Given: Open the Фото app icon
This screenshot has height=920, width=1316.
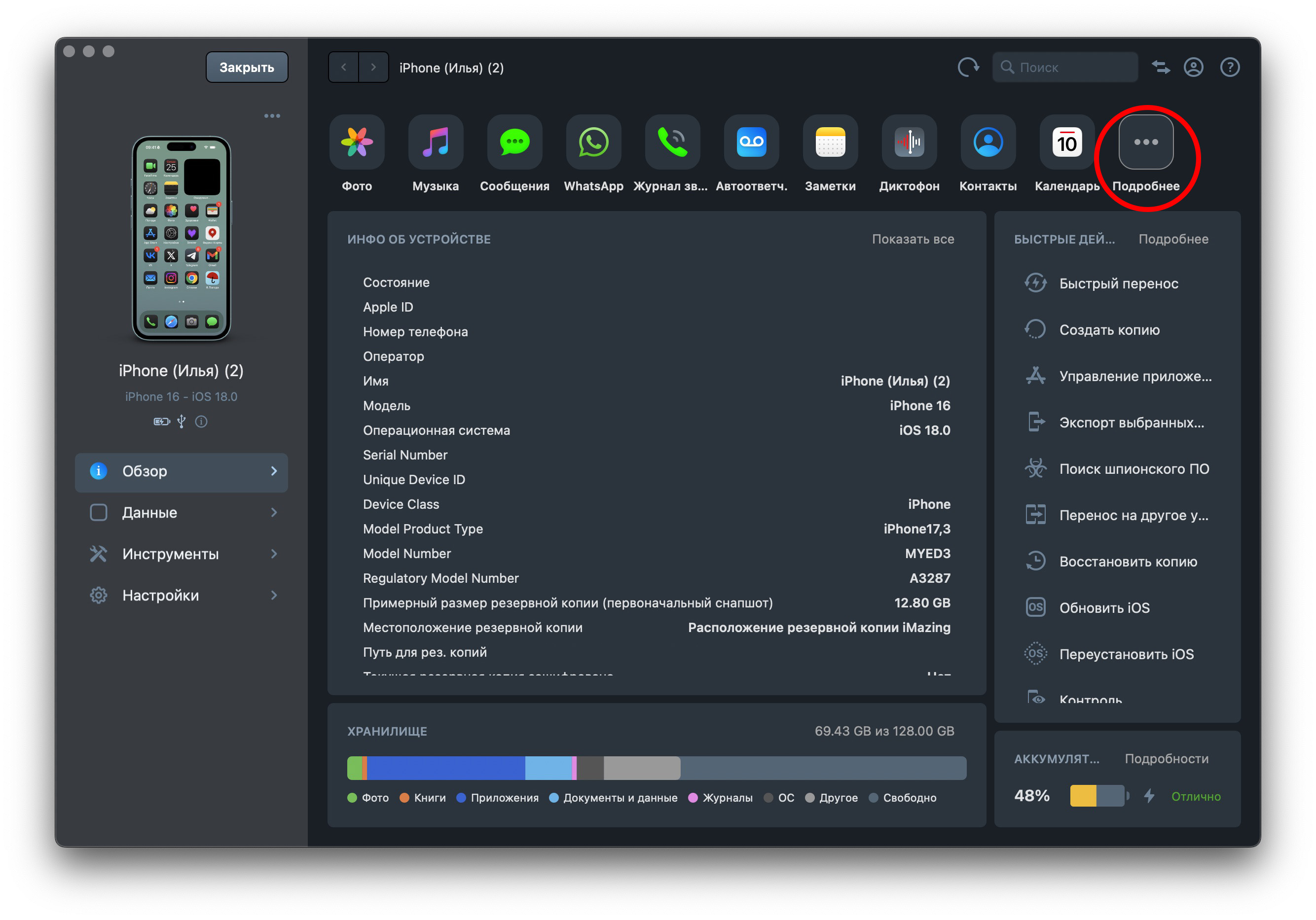Looking at the screenshot, I should 357,142.
